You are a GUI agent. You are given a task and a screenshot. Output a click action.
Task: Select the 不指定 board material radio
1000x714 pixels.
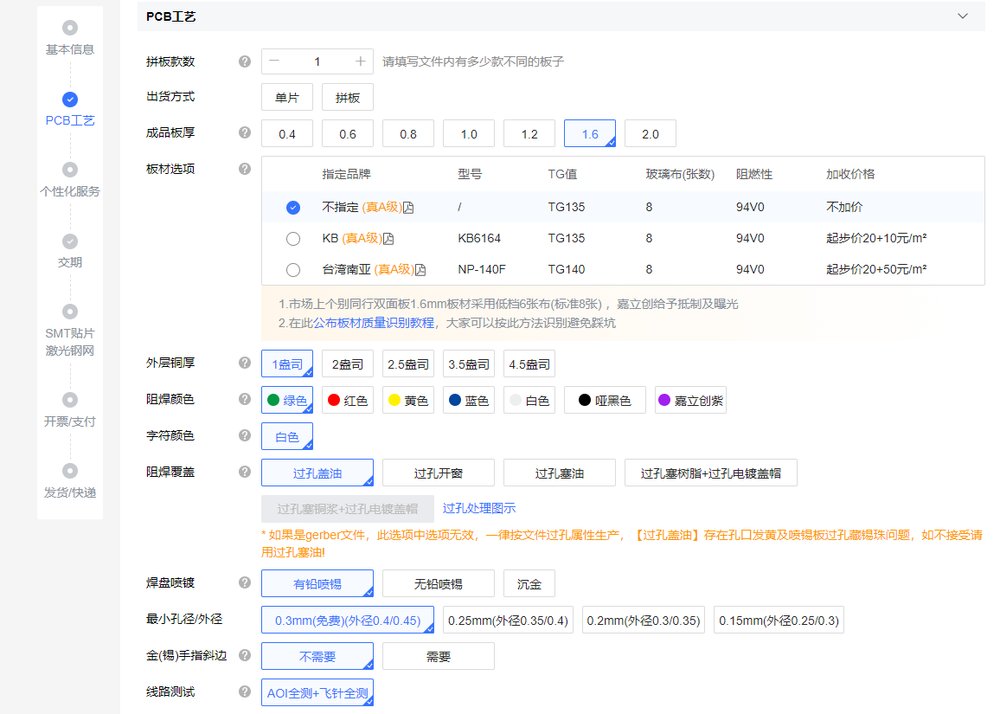point(293,207)
